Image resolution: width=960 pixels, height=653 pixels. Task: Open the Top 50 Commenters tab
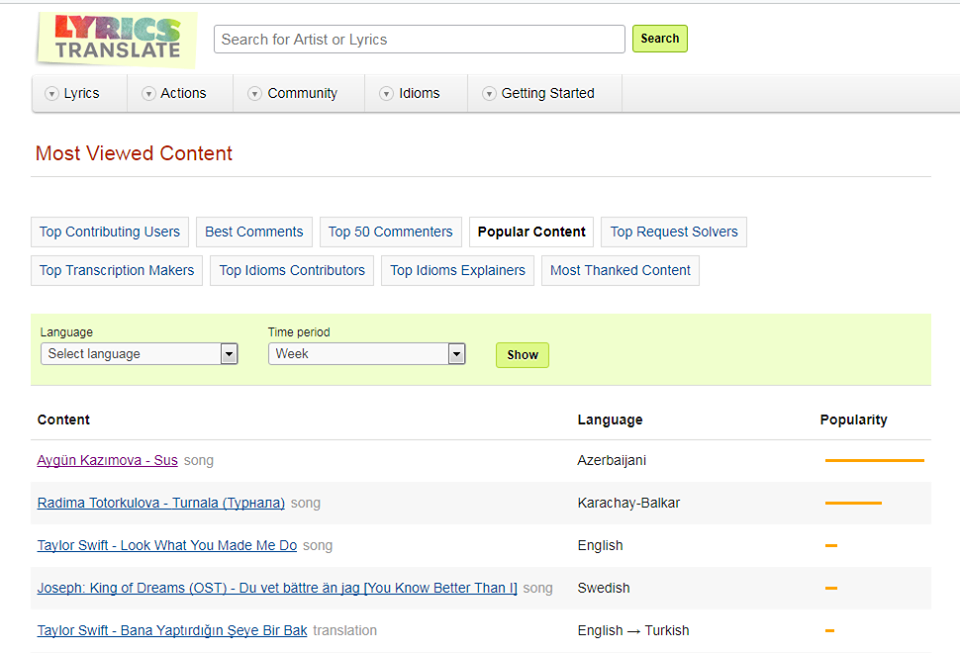[390, 232]
